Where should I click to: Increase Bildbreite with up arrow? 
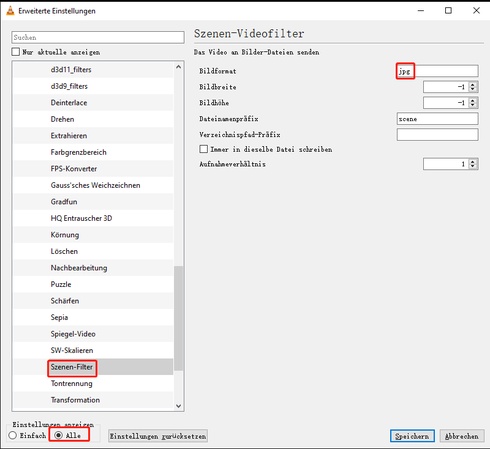(473, 84)
